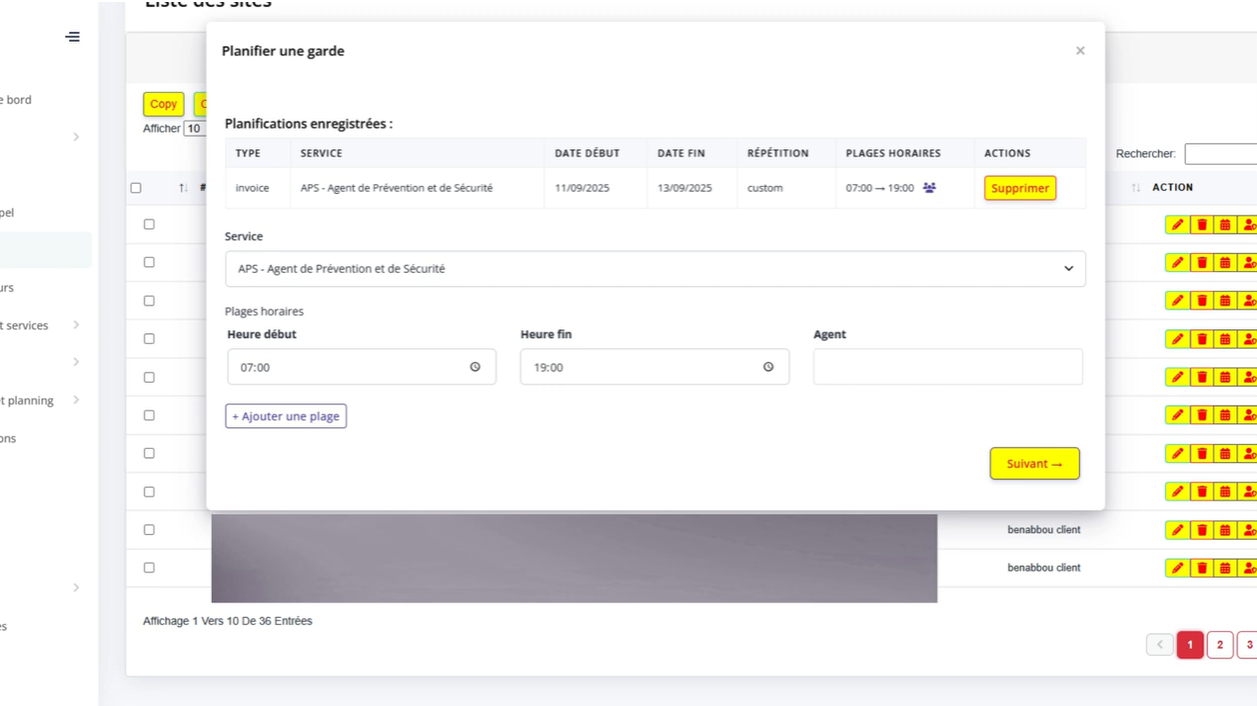
Task: Toggle the select-all checkbox in the table header
Action: pyautogui.click(x=136, y=188)
